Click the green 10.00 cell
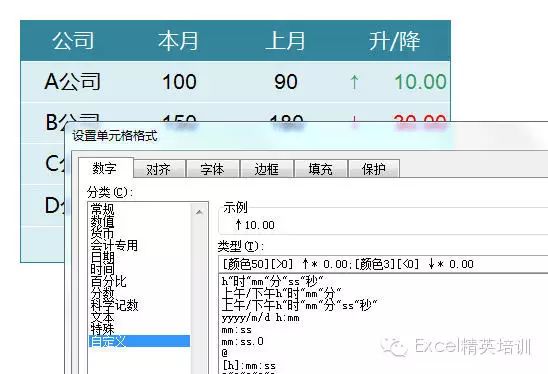Screen dimensions: 548x374 point(420,82)
